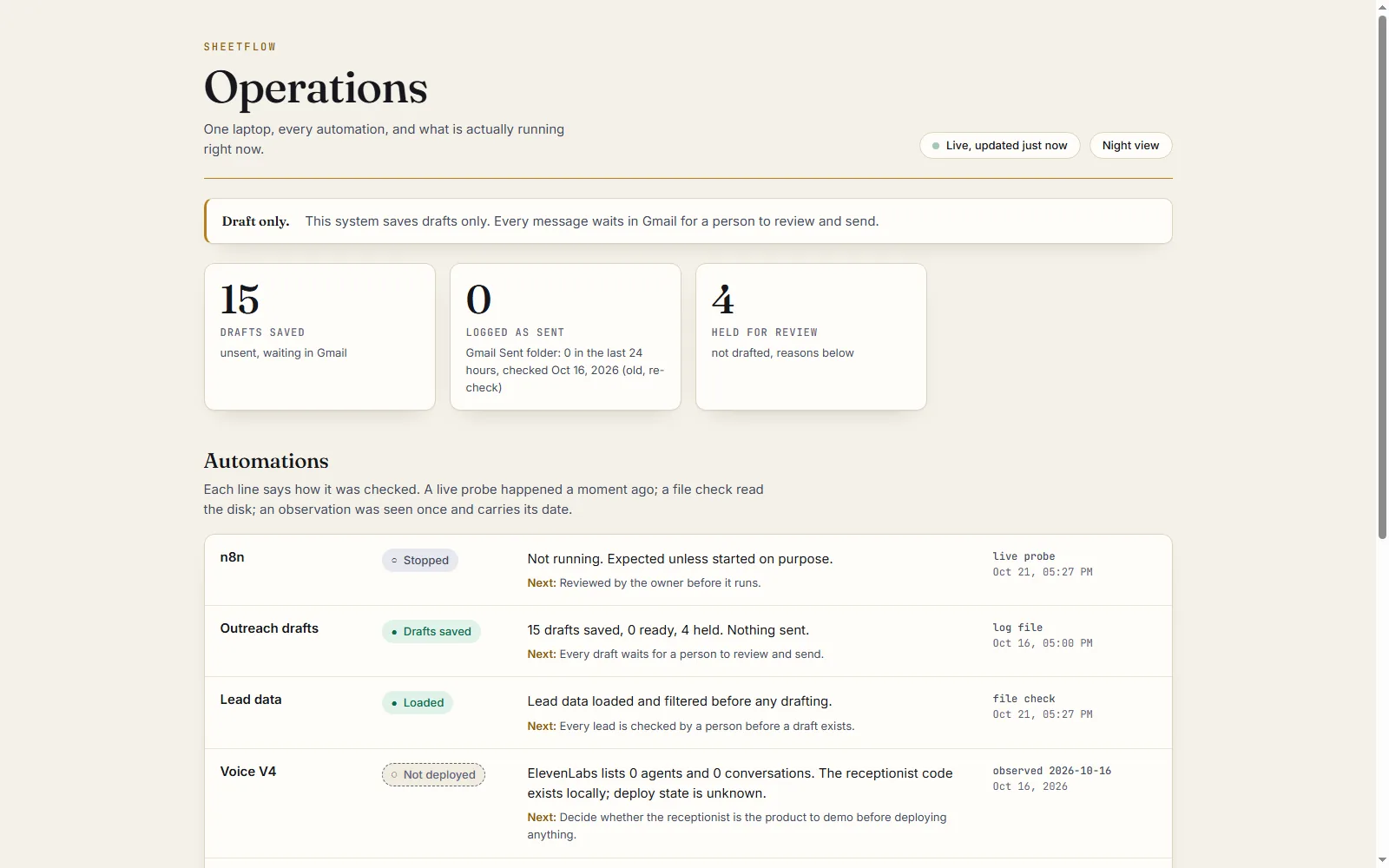Viewport: 1389px width, 868px height.
Task: Click 'observed 2026-10-16' label
Action: [1052, 771]
